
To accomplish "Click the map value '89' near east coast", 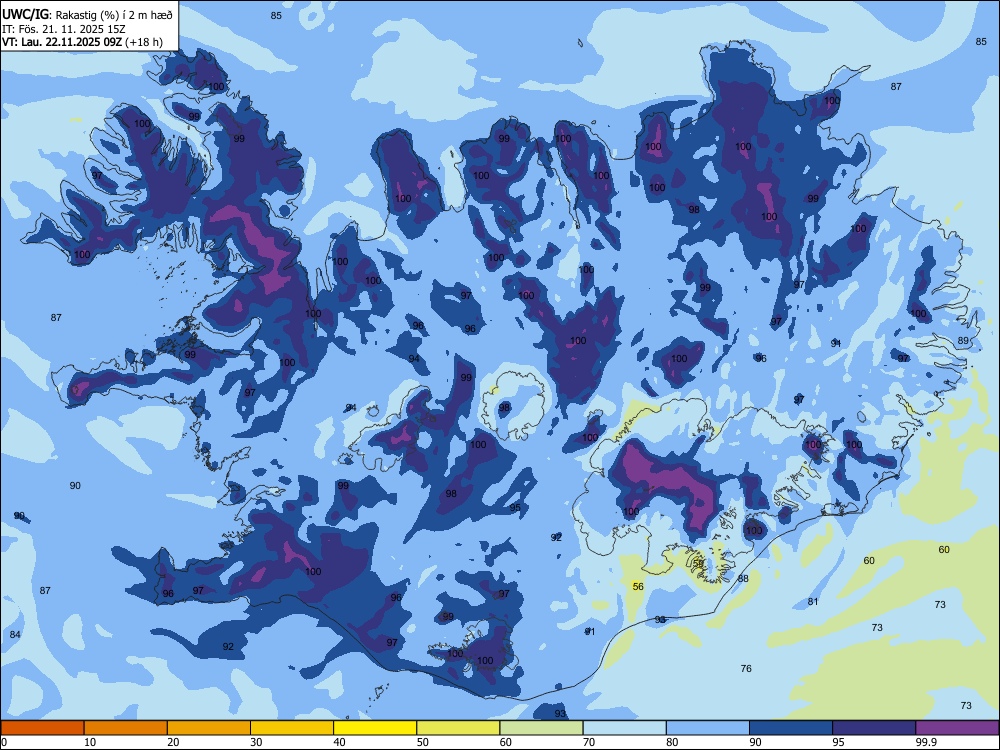I will point(963,341).
